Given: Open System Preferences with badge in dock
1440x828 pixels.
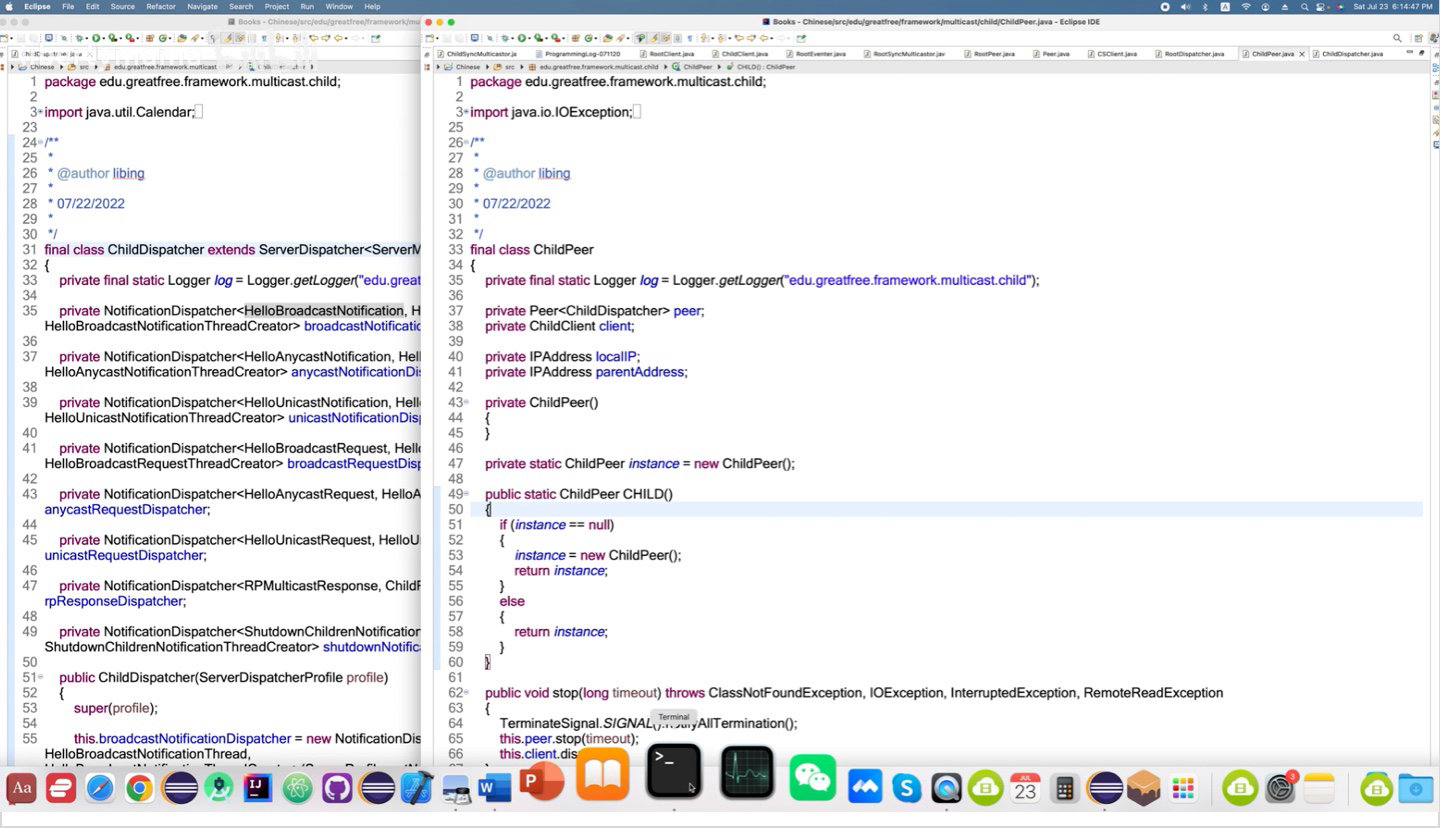Looking at the screenshot, I should click(1280, 789).
